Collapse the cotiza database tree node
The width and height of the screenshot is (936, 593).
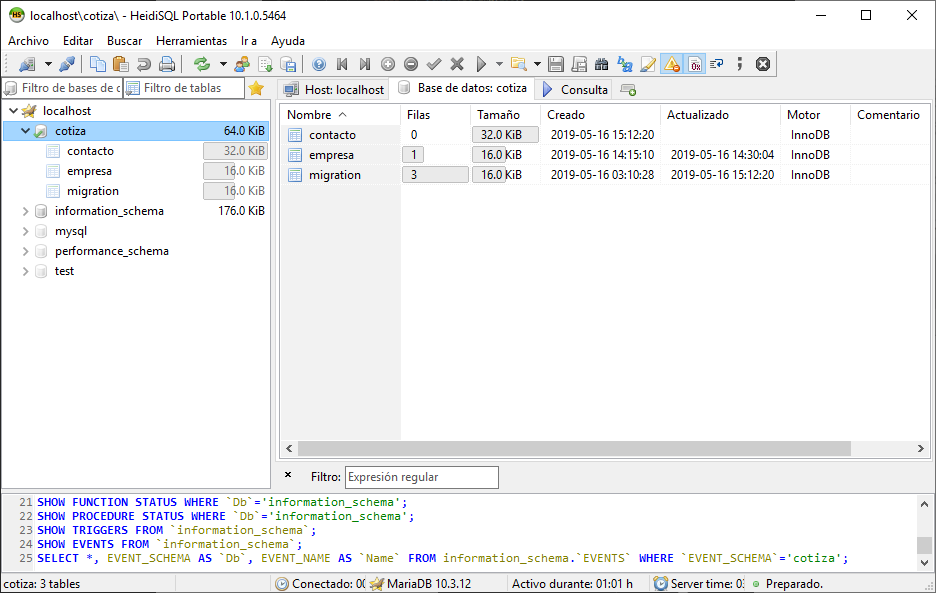click(25, 131)
